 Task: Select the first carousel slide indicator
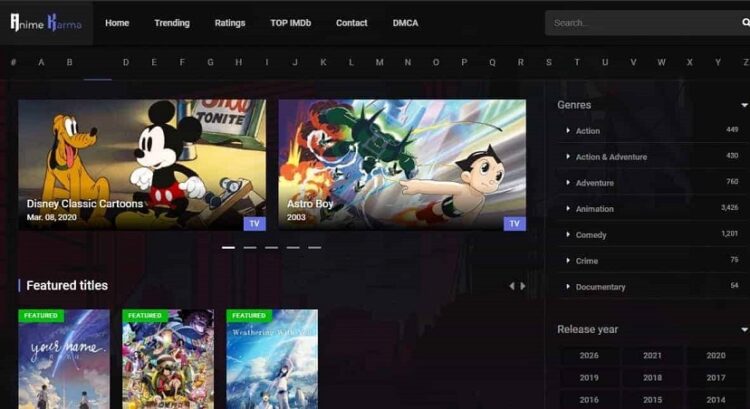[x=229, y=248]
